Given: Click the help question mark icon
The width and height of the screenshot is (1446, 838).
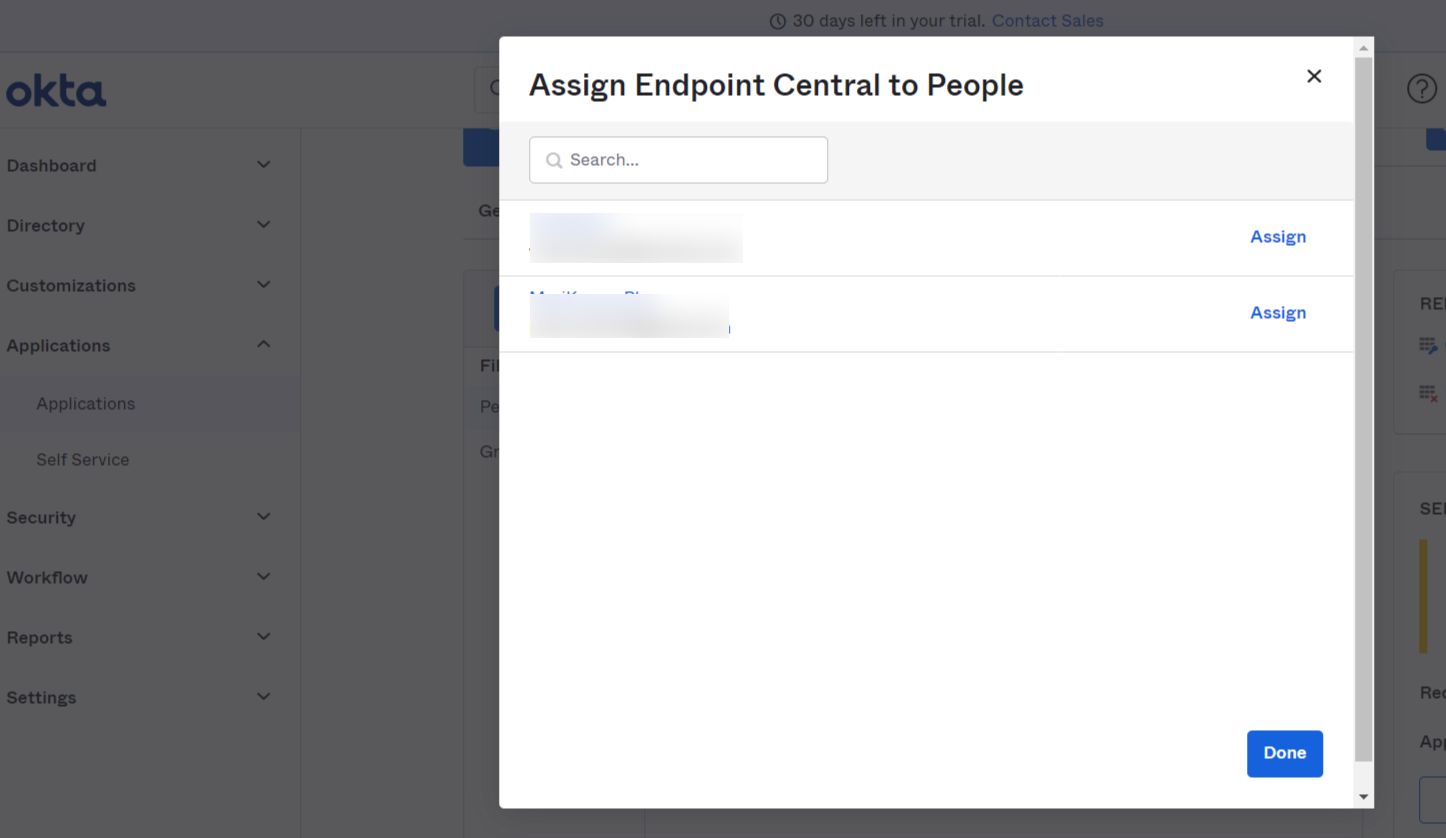Looking at the screenshot, I should tap(1421, 89).
